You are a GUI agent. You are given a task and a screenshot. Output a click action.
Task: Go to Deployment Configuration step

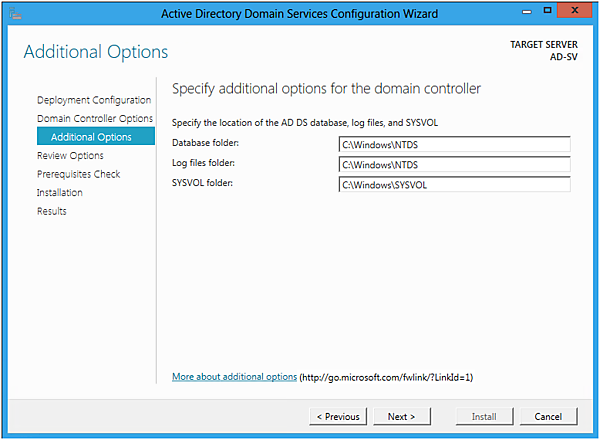point(94,100)
